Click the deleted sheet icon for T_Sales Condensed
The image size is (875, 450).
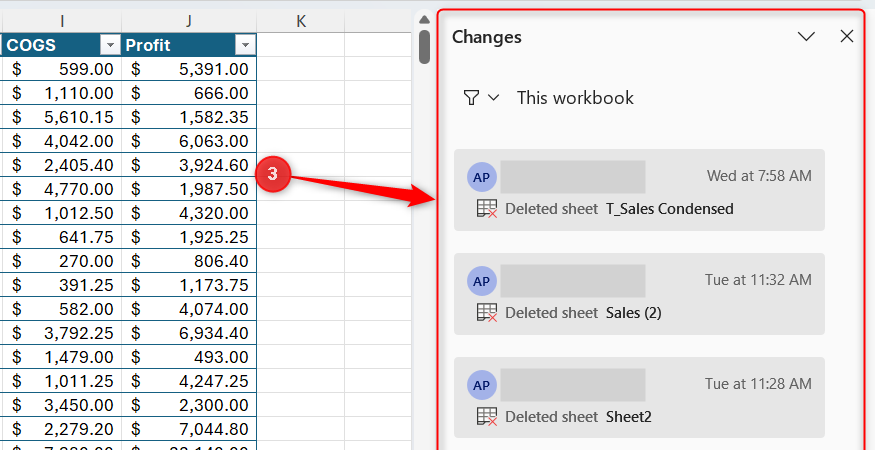pos(487,209)
